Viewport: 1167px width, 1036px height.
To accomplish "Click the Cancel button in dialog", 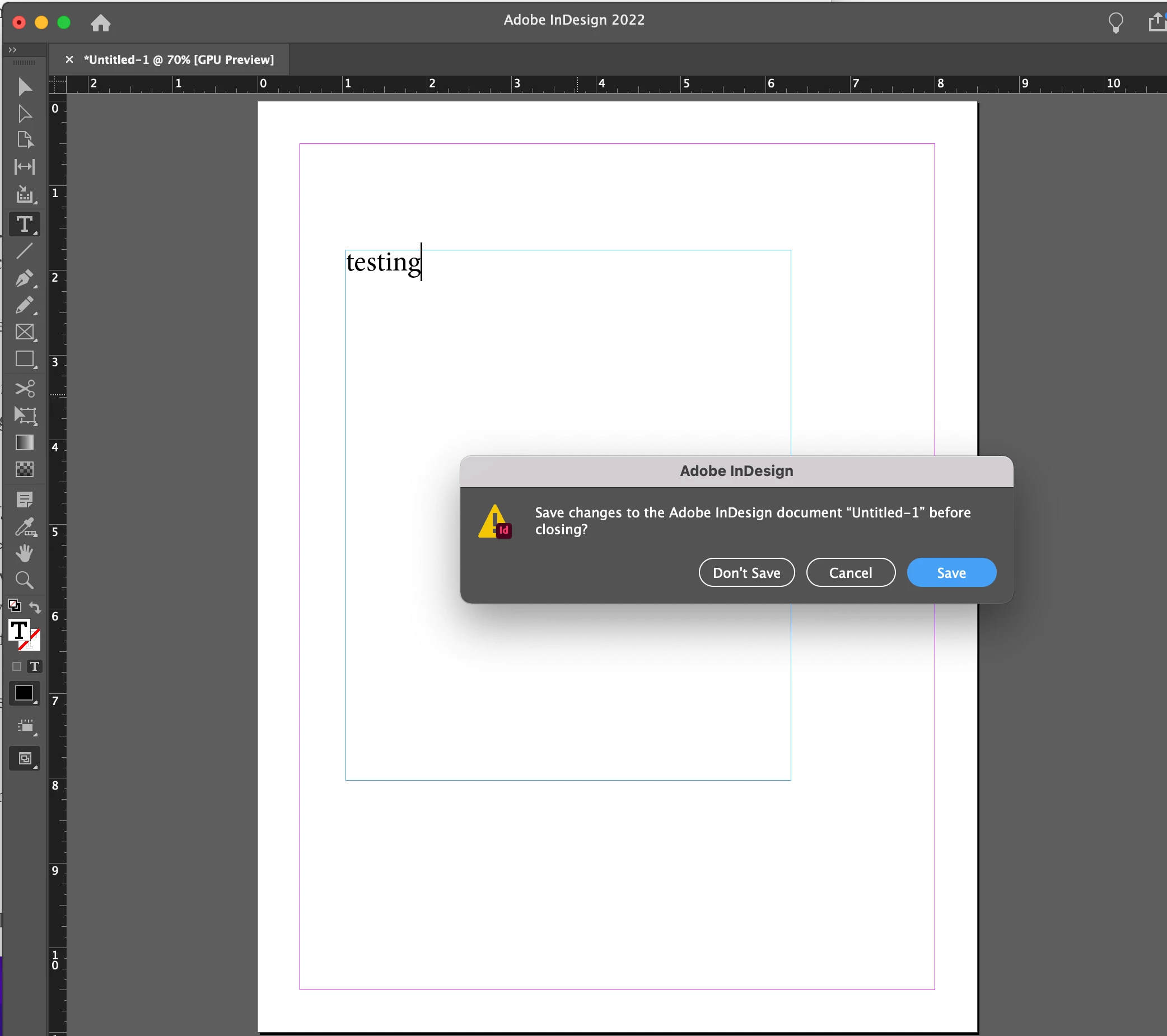I will click(x=850, y=573).
